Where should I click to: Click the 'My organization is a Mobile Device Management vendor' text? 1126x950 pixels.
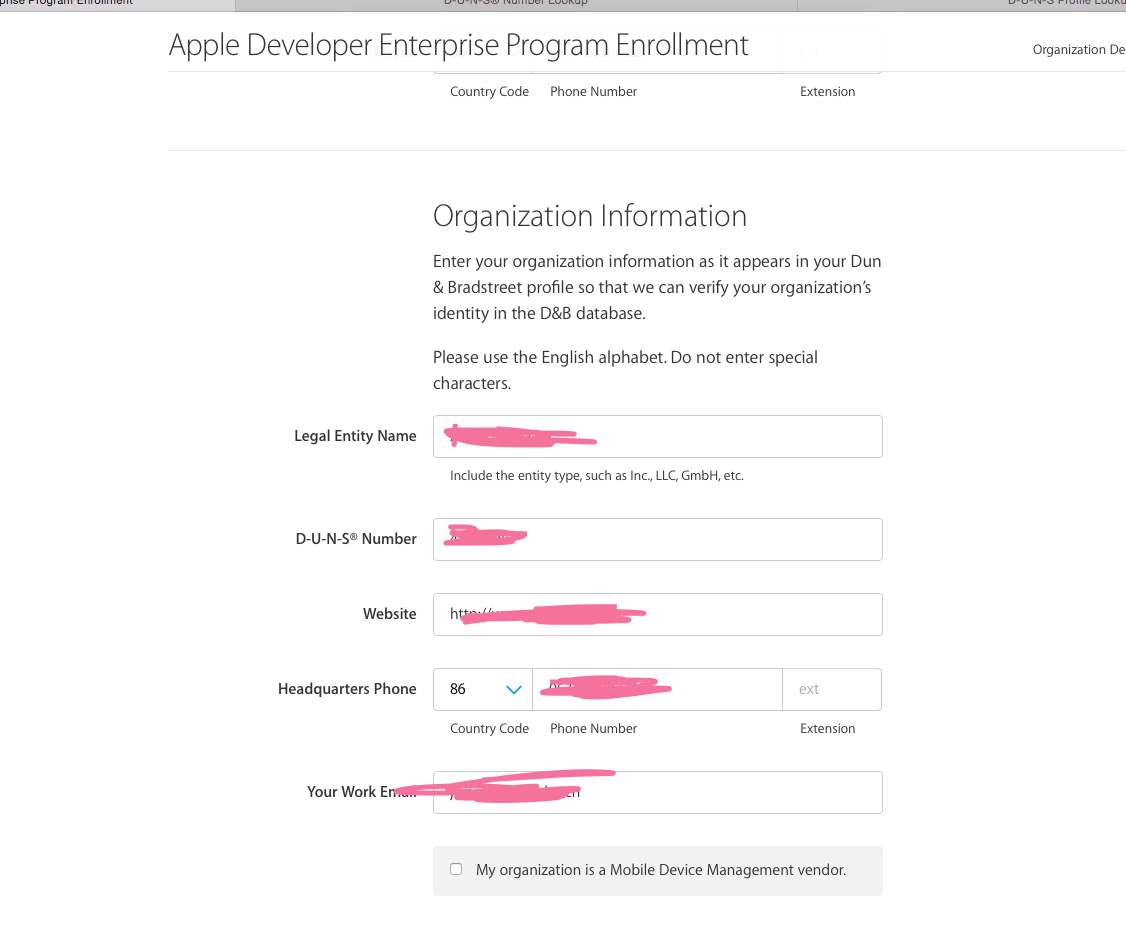coord(661,870)
